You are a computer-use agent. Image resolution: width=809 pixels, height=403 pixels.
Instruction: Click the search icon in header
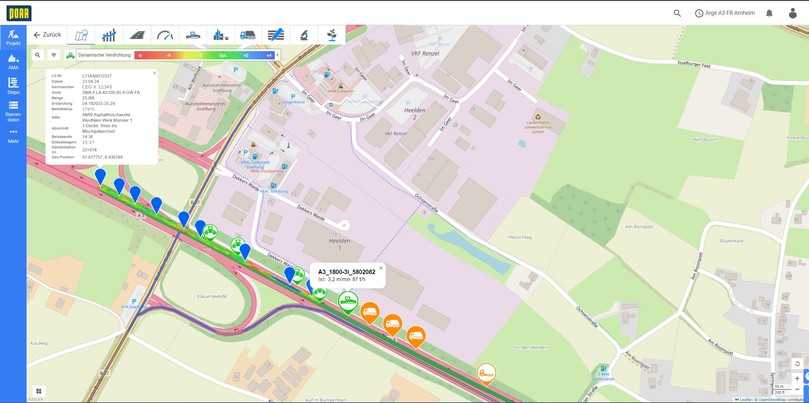[x=677, y=13]
